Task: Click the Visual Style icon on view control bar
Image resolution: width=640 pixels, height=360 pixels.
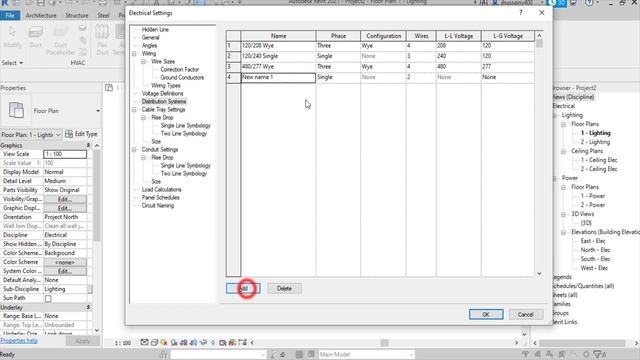Action: coord(154,342)
